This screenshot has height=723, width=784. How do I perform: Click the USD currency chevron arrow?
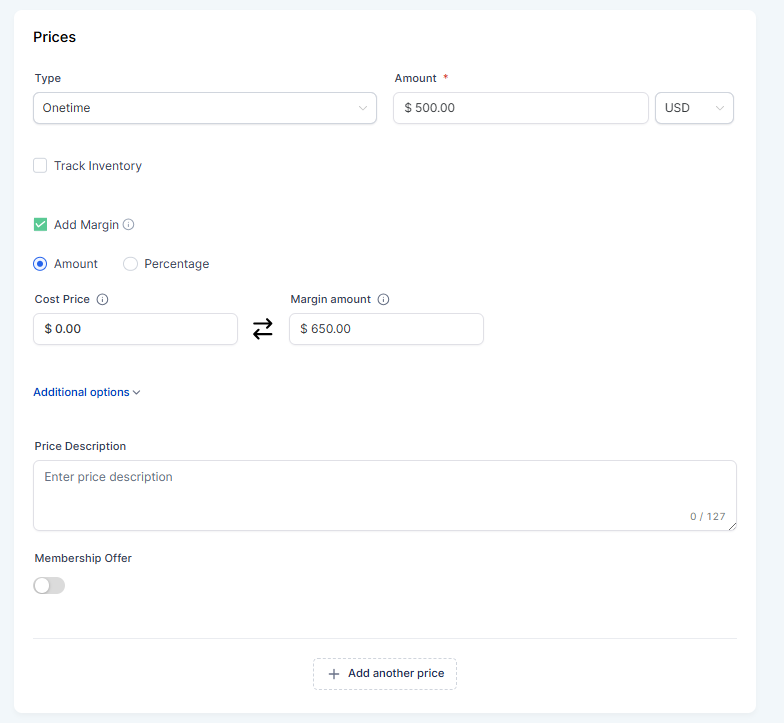coord(720,108)
